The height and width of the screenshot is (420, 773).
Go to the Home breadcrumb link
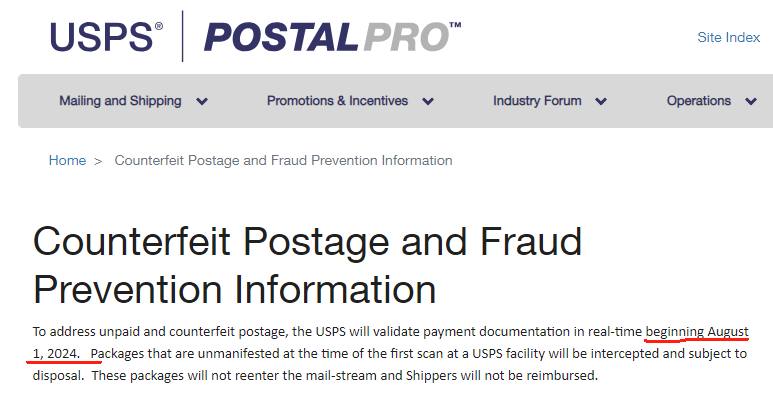[67, 160]
